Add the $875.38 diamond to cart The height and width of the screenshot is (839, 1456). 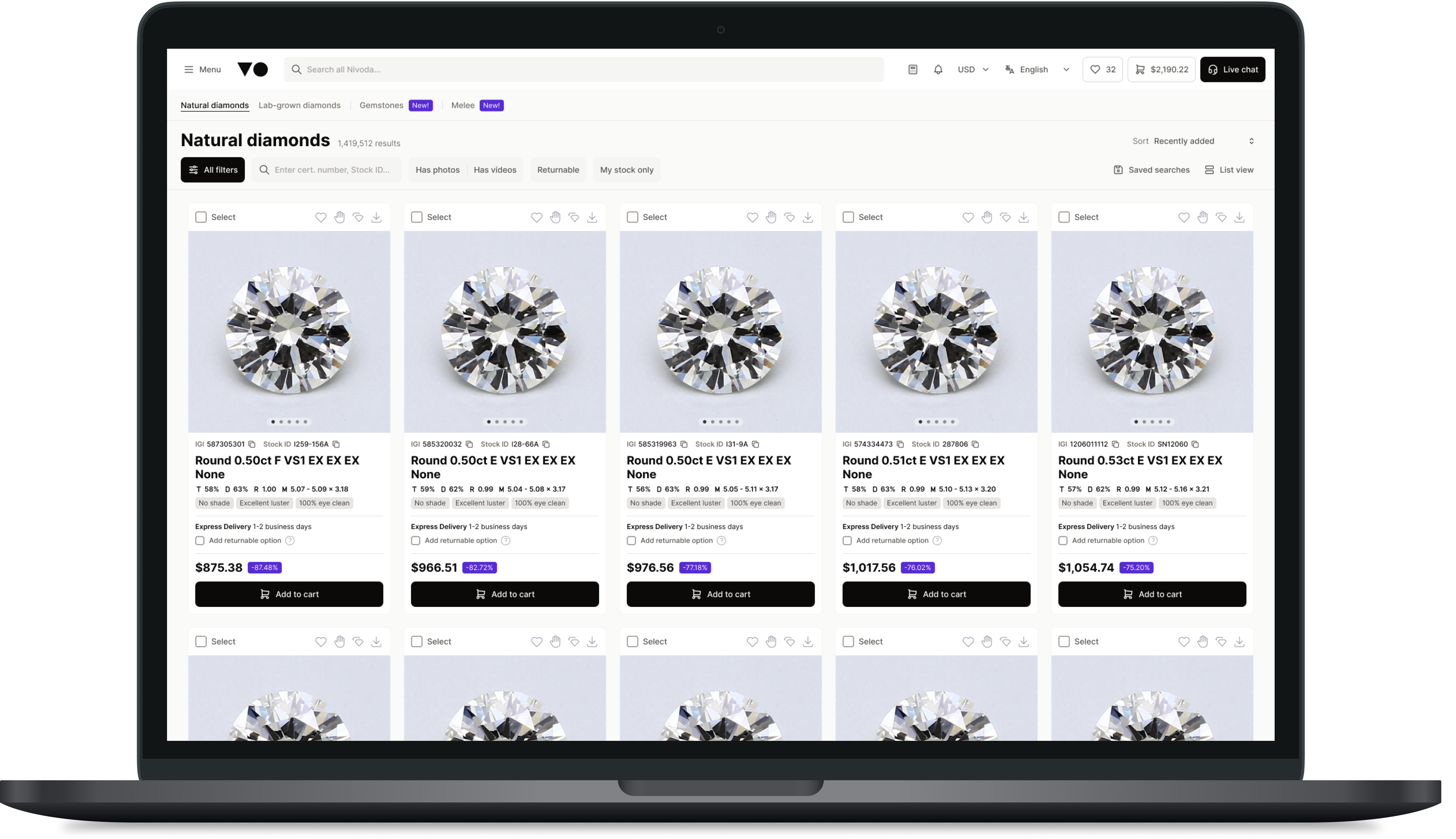tap(289, 594)
